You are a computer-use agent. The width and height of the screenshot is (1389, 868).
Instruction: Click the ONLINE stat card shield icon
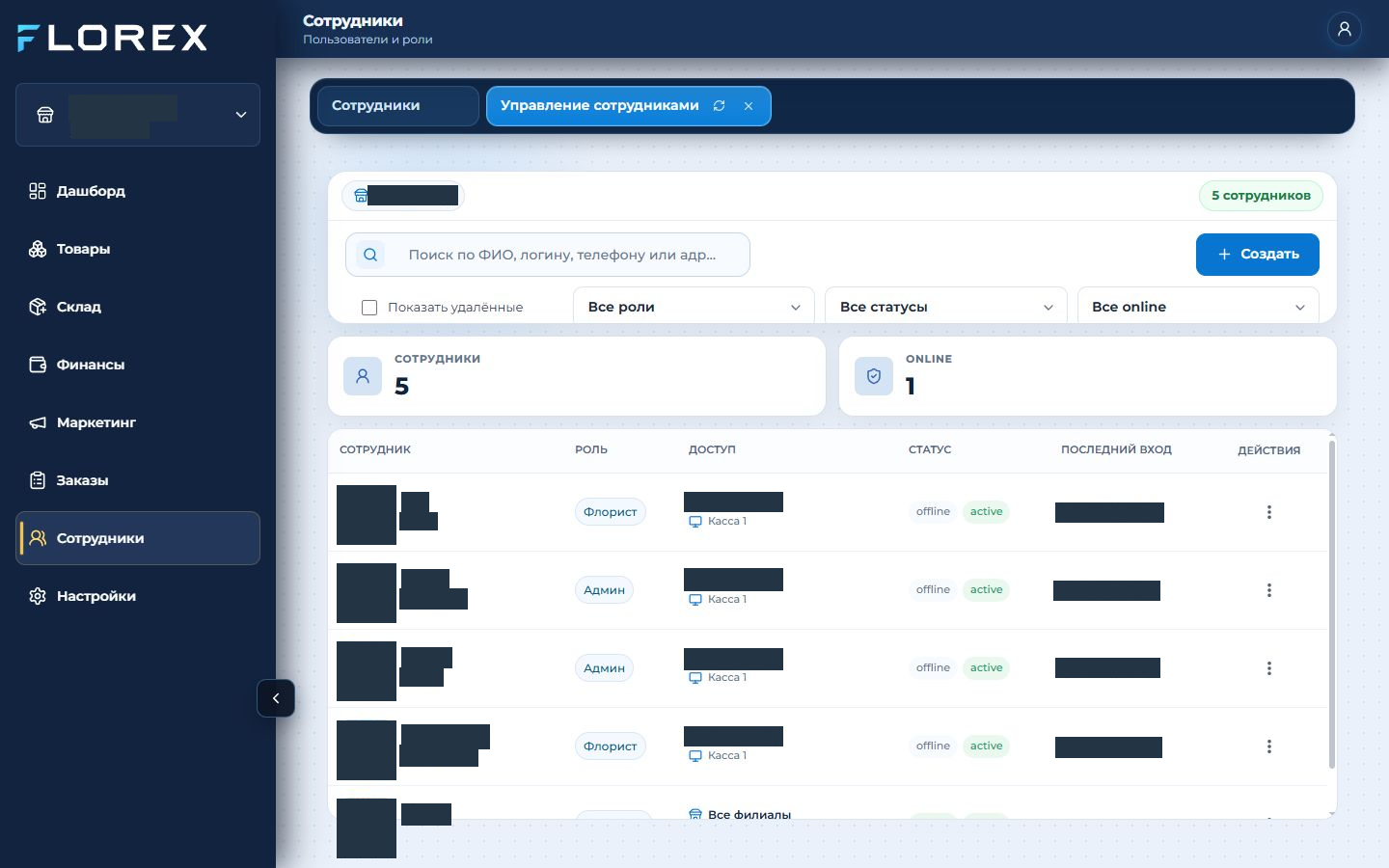pos(874,376)
